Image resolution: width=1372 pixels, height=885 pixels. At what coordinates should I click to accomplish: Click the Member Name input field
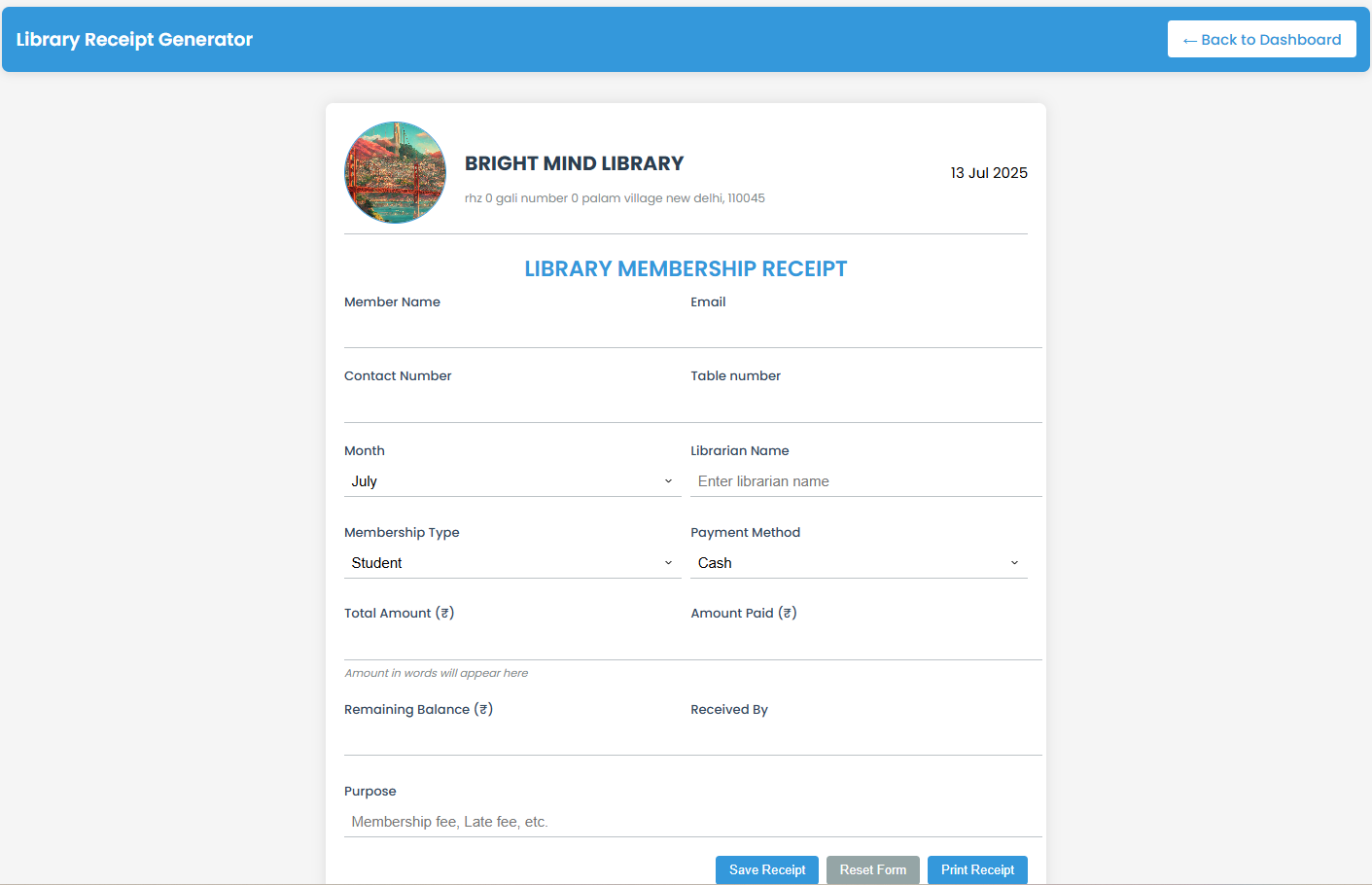(506, 329)
